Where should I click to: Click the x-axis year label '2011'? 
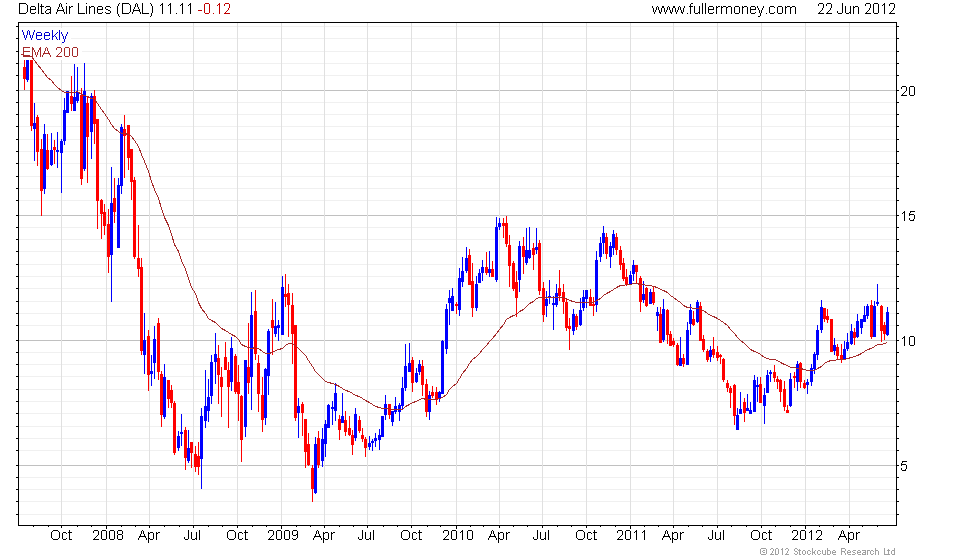tap(631, 536)
